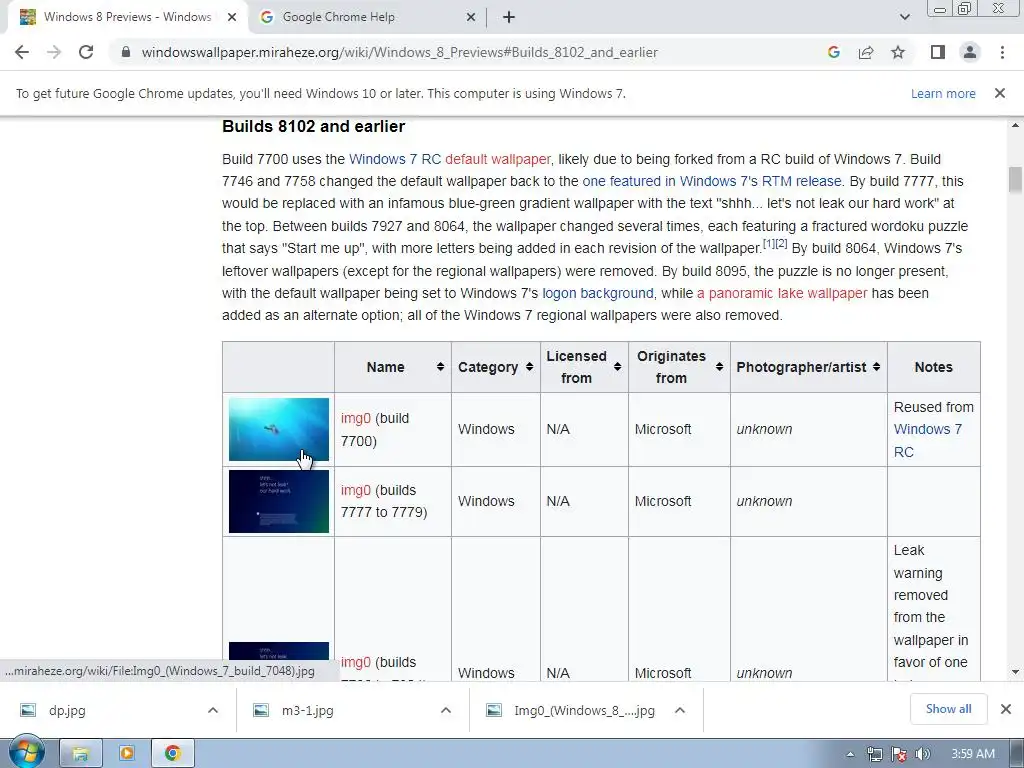Open reference footnote [2]
This screenshot has height=768, width=1024.
(781, 244)
